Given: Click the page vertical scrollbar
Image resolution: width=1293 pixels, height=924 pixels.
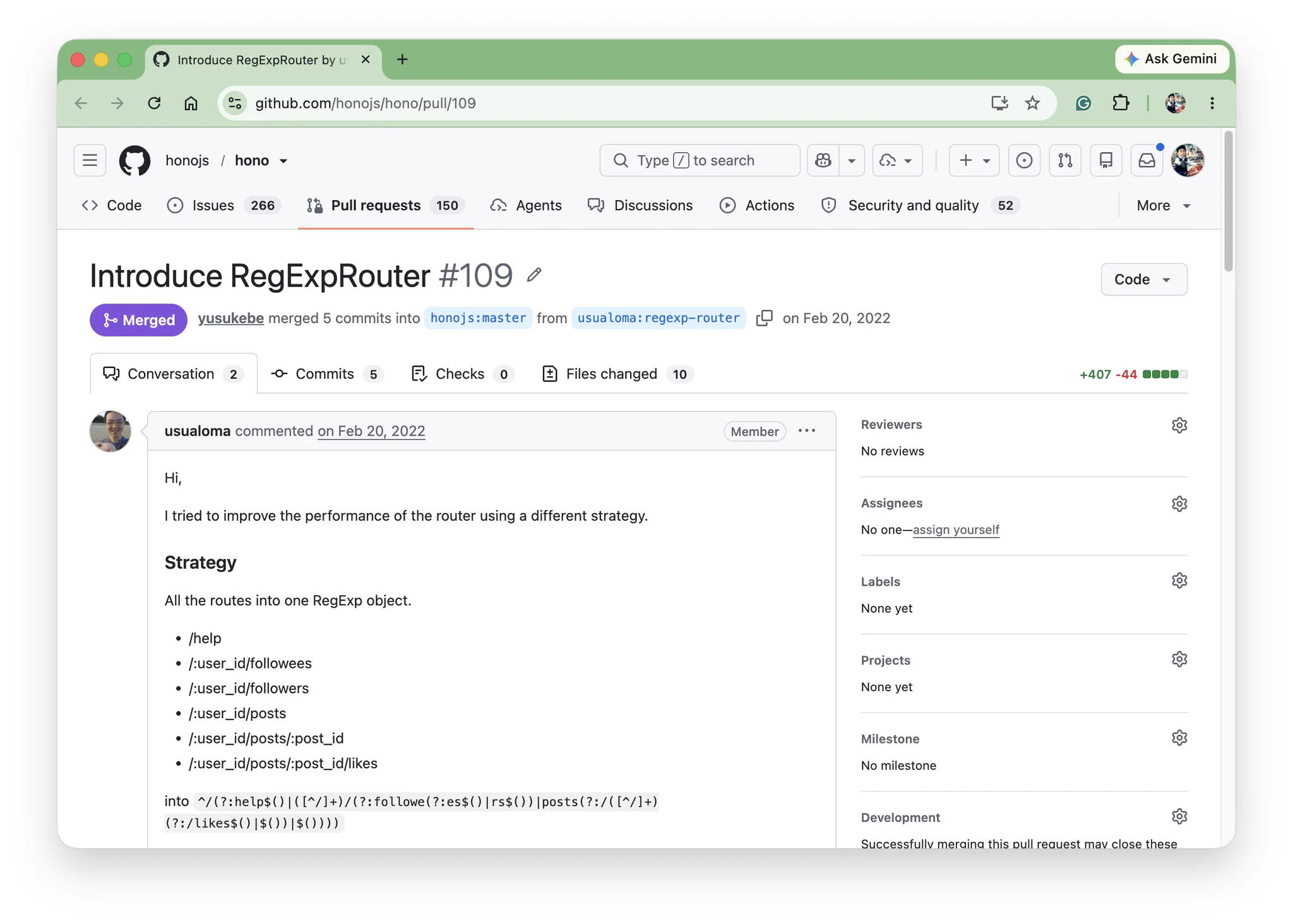Looking at the screenshot, I should click(x=1228, y=202).
